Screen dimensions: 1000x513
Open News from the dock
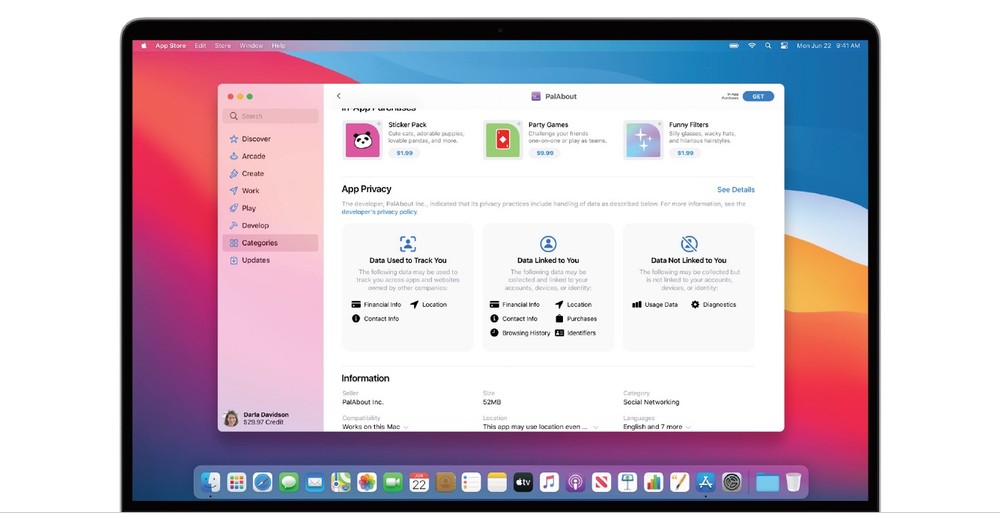coord(601,482)
